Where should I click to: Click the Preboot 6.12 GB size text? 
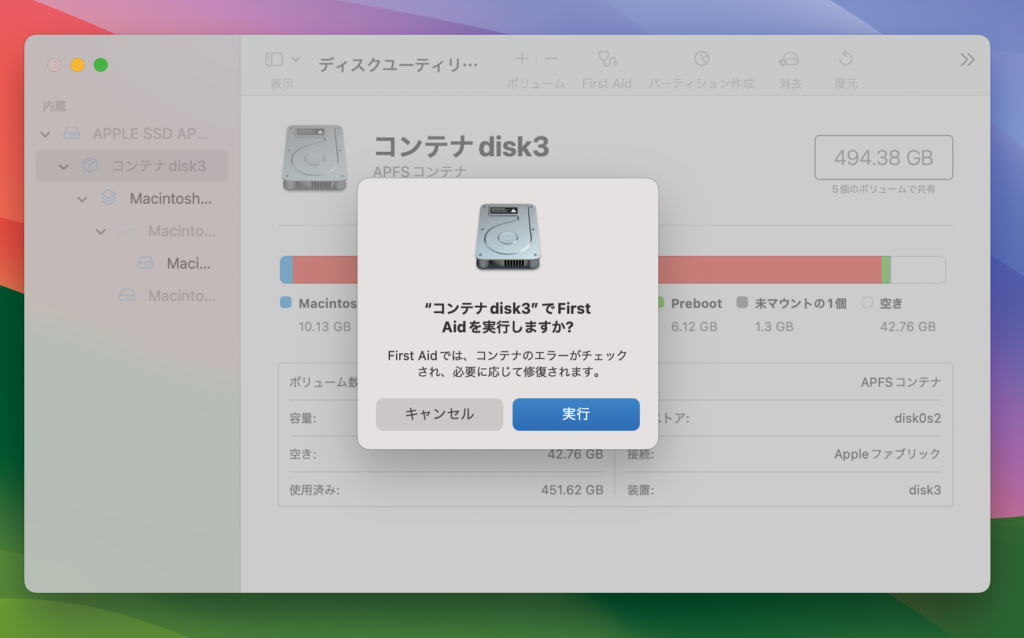click(694, 327)
